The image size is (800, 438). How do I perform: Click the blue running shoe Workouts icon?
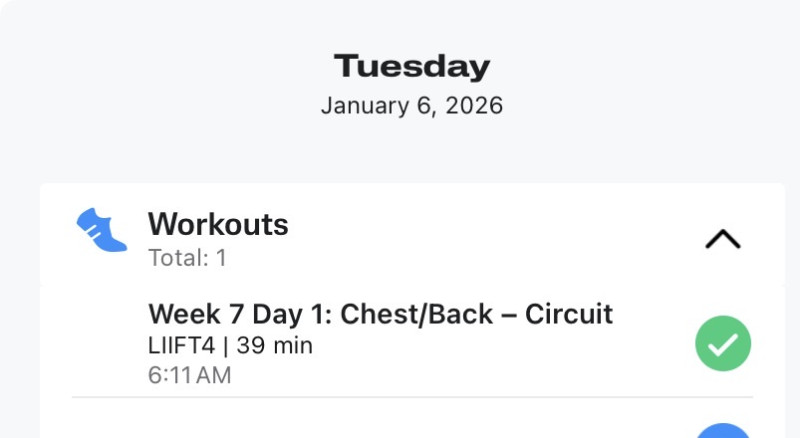point(102,230)
